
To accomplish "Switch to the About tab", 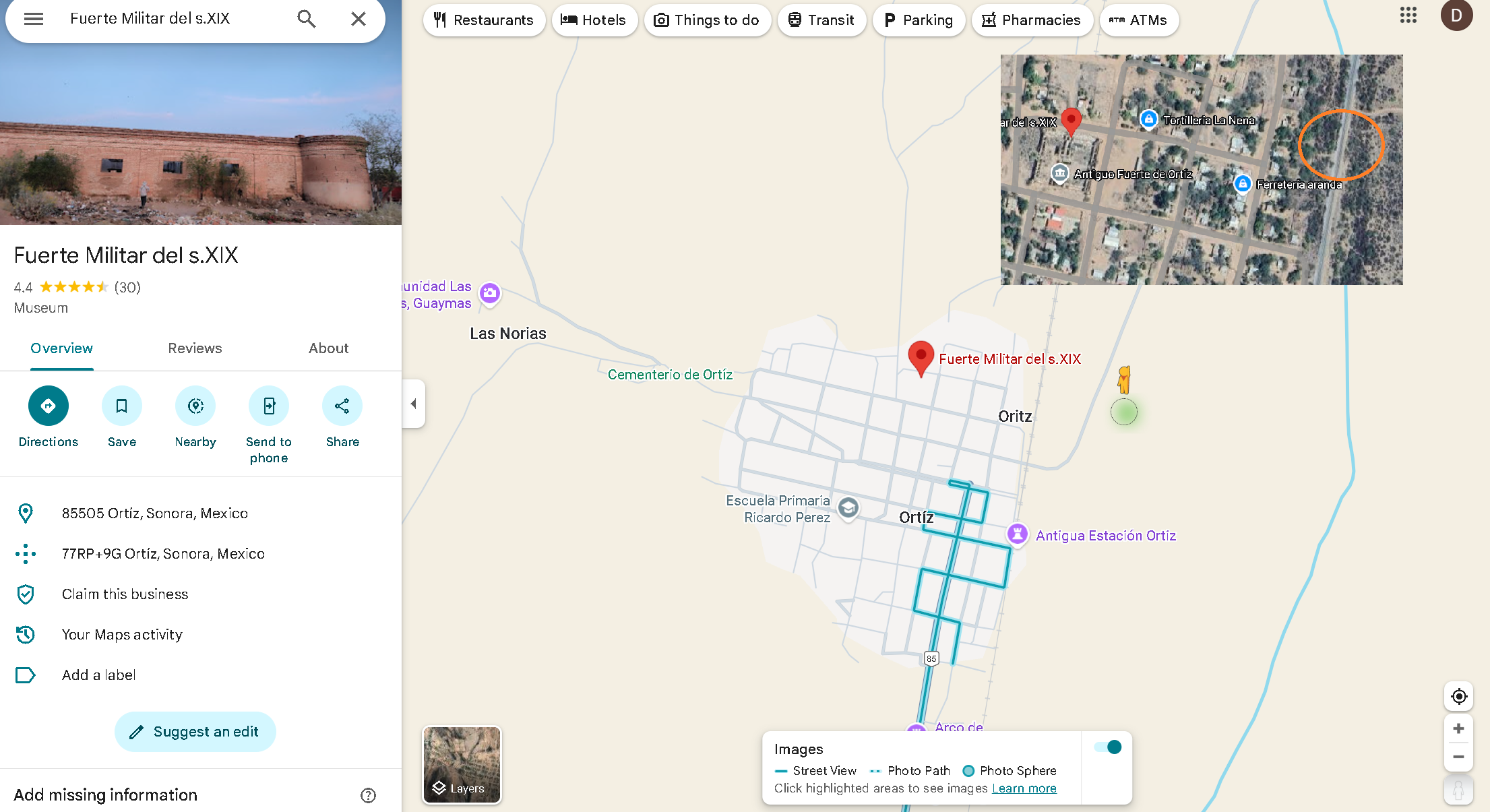I will 328,348.
